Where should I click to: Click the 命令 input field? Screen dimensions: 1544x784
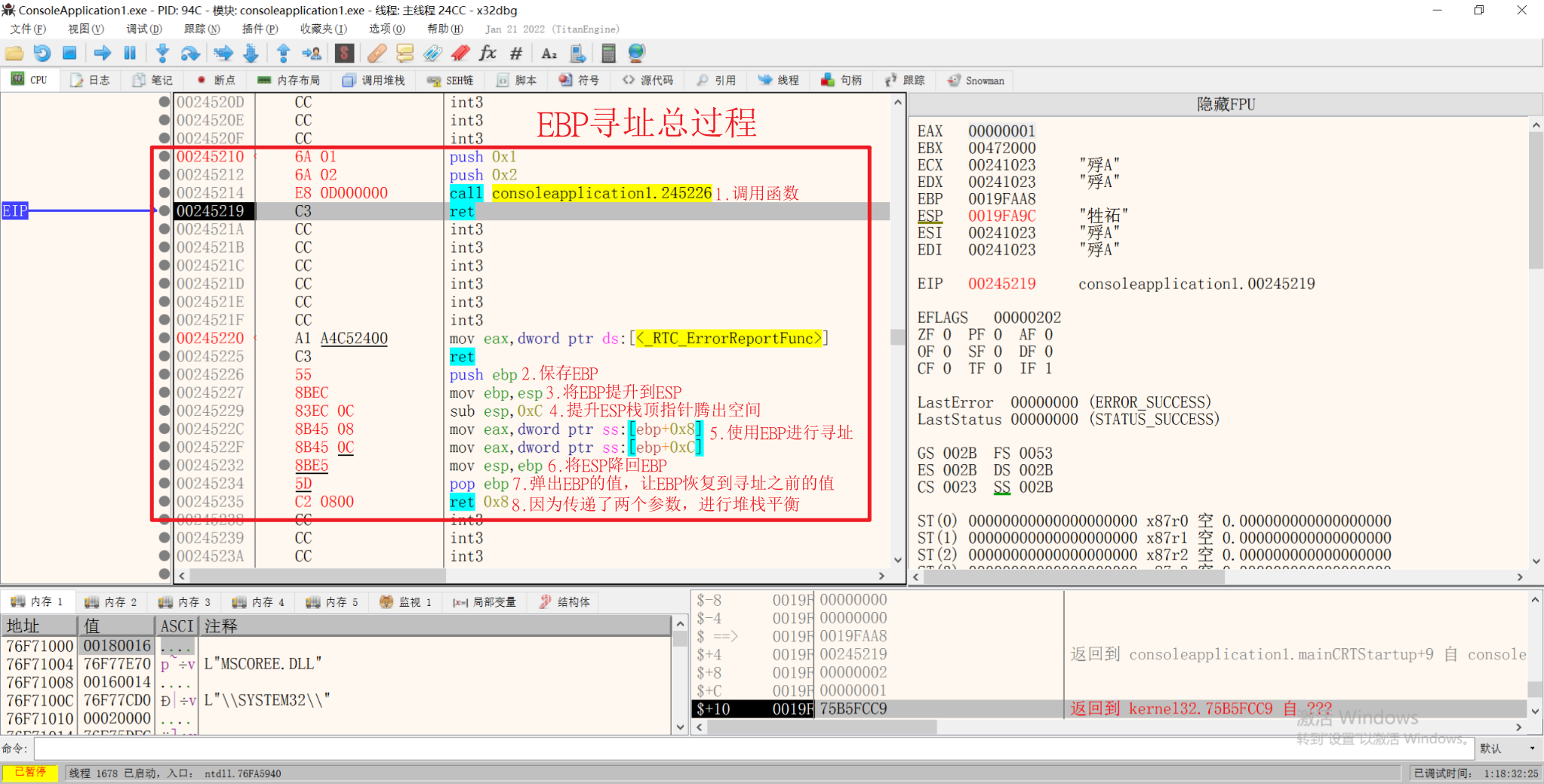tap(377, 749)
